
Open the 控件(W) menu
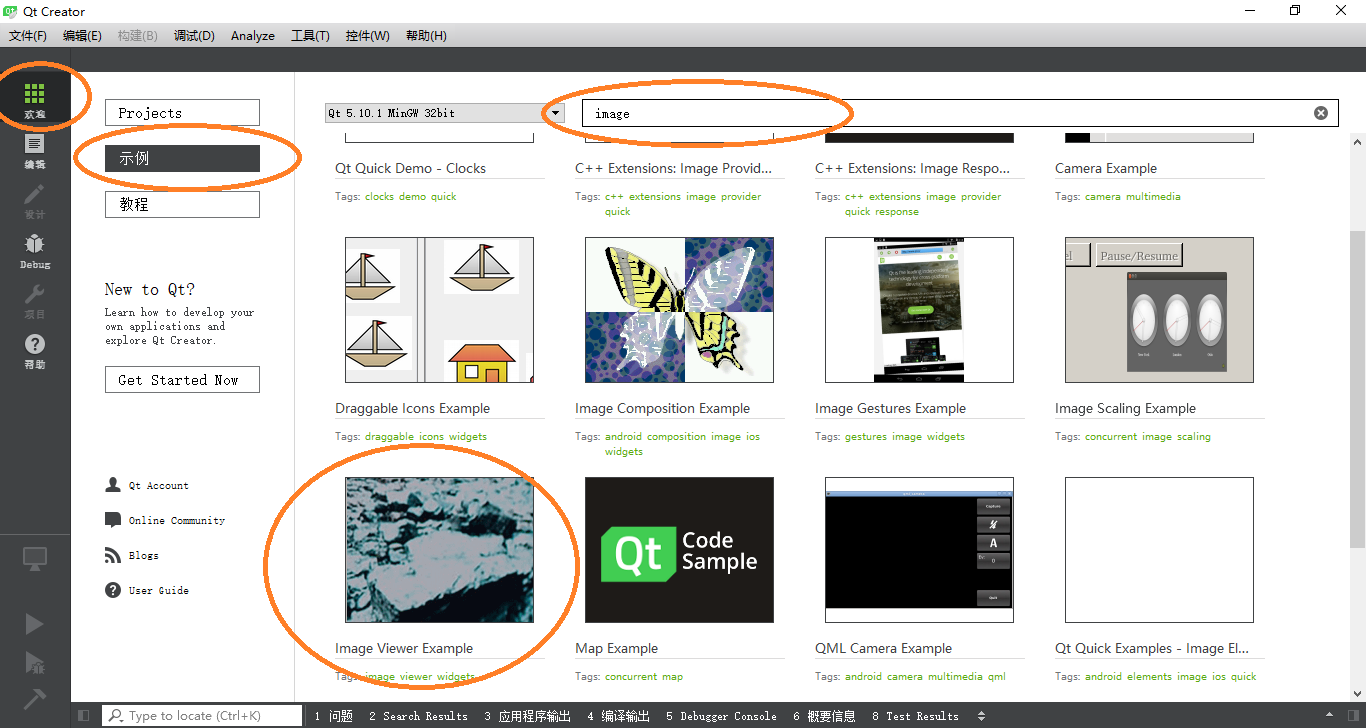(x=367, y=35)
